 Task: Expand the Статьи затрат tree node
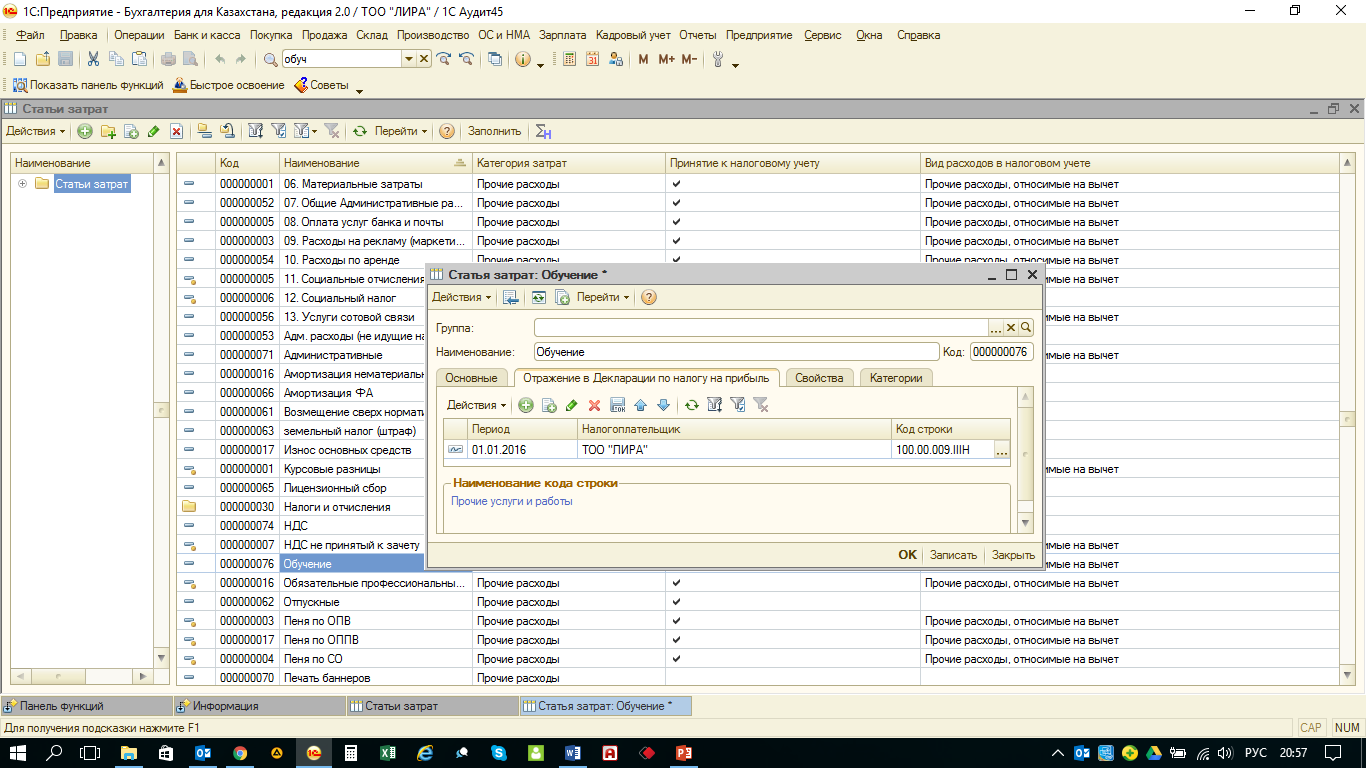coord(22,184)
